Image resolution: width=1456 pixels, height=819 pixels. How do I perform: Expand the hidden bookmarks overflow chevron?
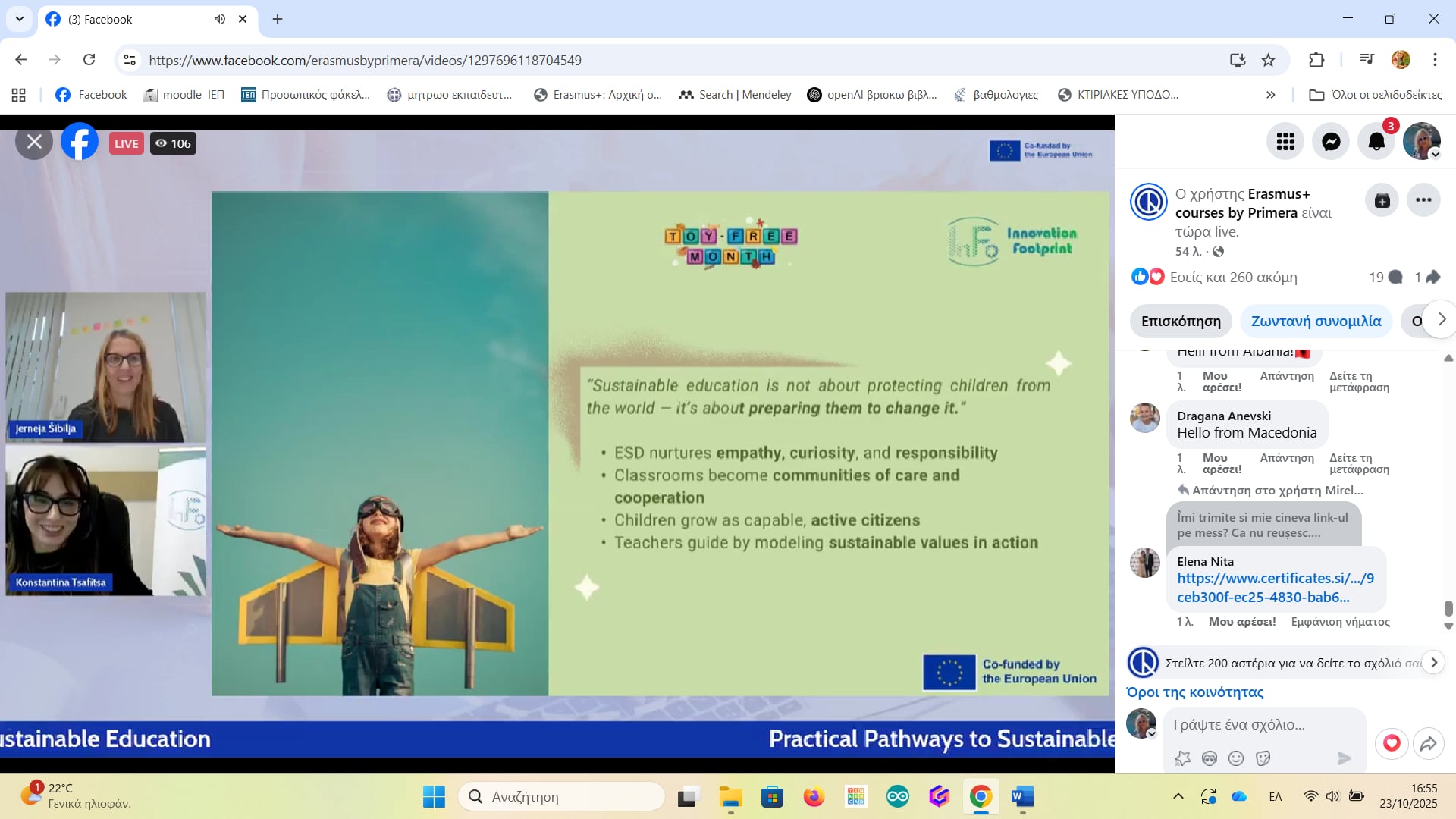[x=1271, y=95]
